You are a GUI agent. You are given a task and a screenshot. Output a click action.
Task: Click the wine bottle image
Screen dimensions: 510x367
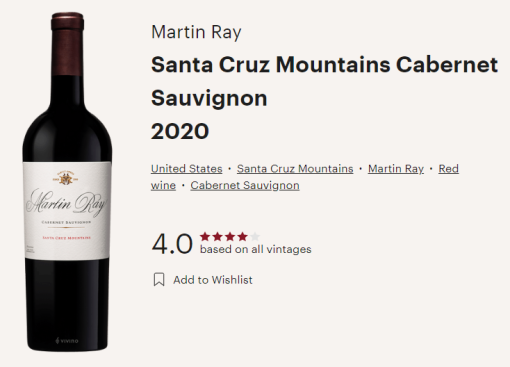(67, 182)
